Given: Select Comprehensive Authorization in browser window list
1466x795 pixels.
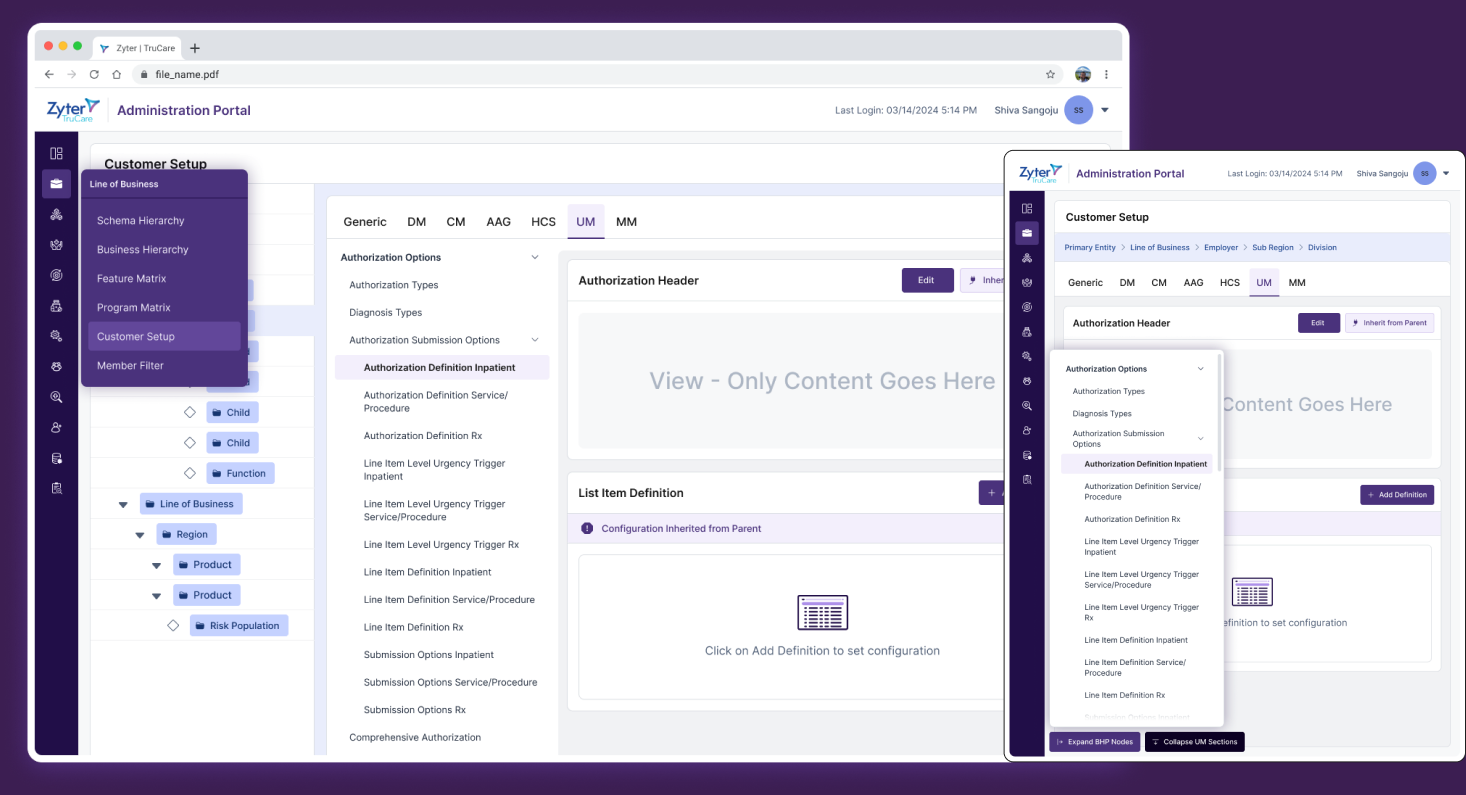Looking at the screenshot, I should [415, 737].
